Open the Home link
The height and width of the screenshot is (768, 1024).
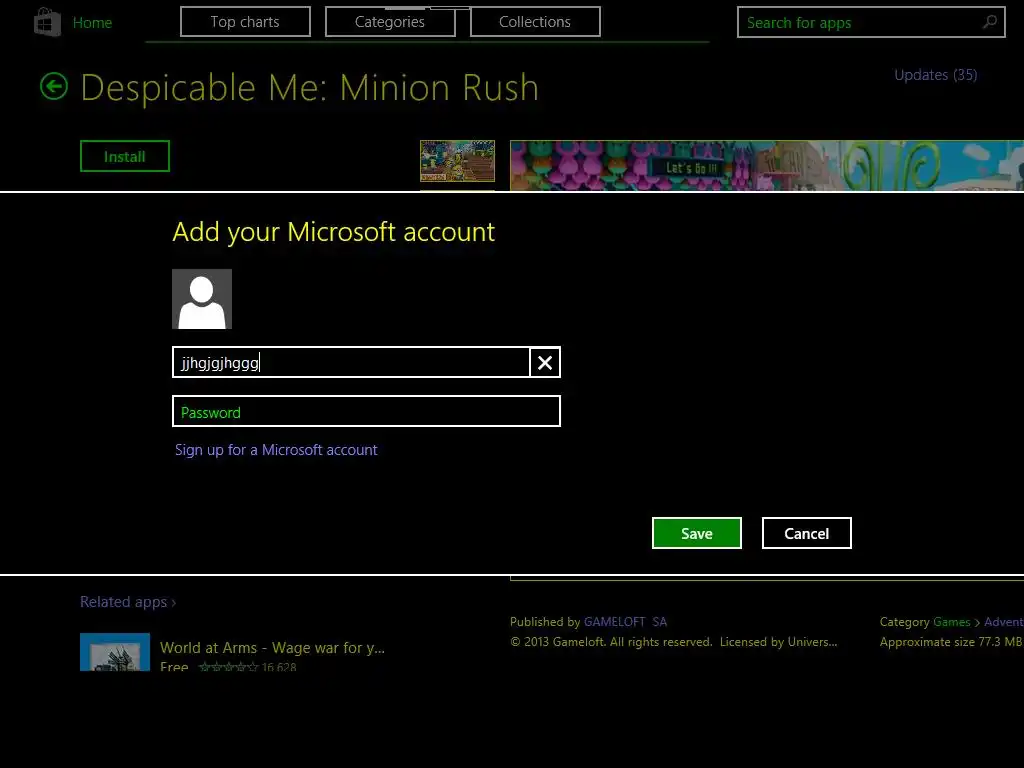point(92,22)
